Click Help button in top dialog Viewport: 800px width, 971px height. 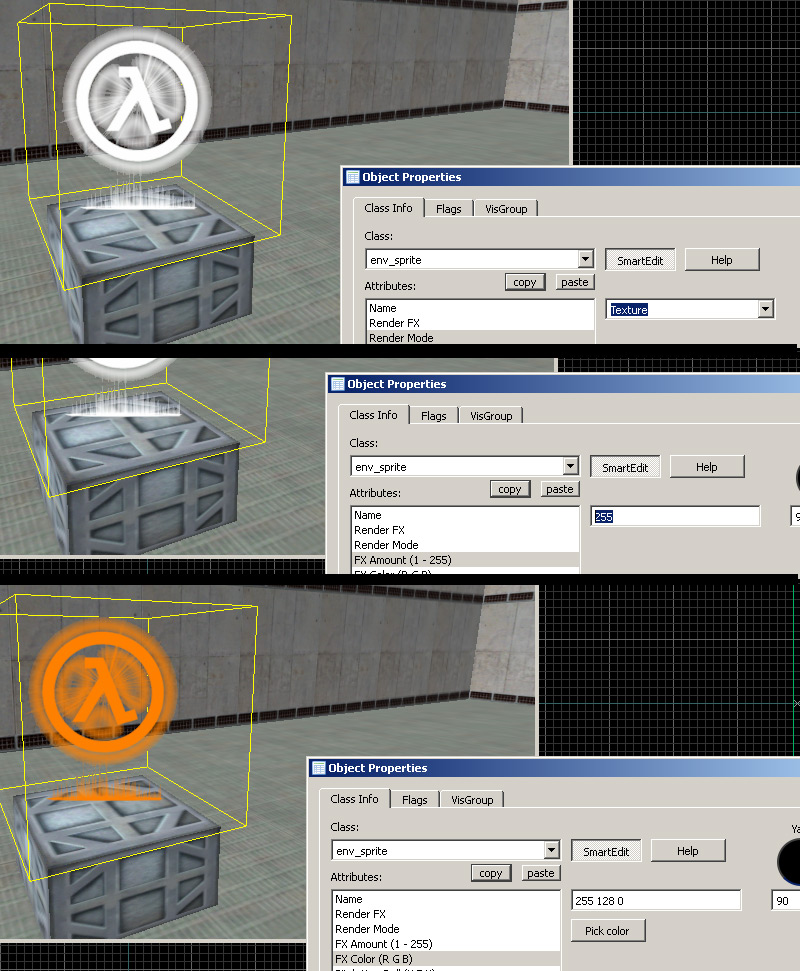pos(721,260)
